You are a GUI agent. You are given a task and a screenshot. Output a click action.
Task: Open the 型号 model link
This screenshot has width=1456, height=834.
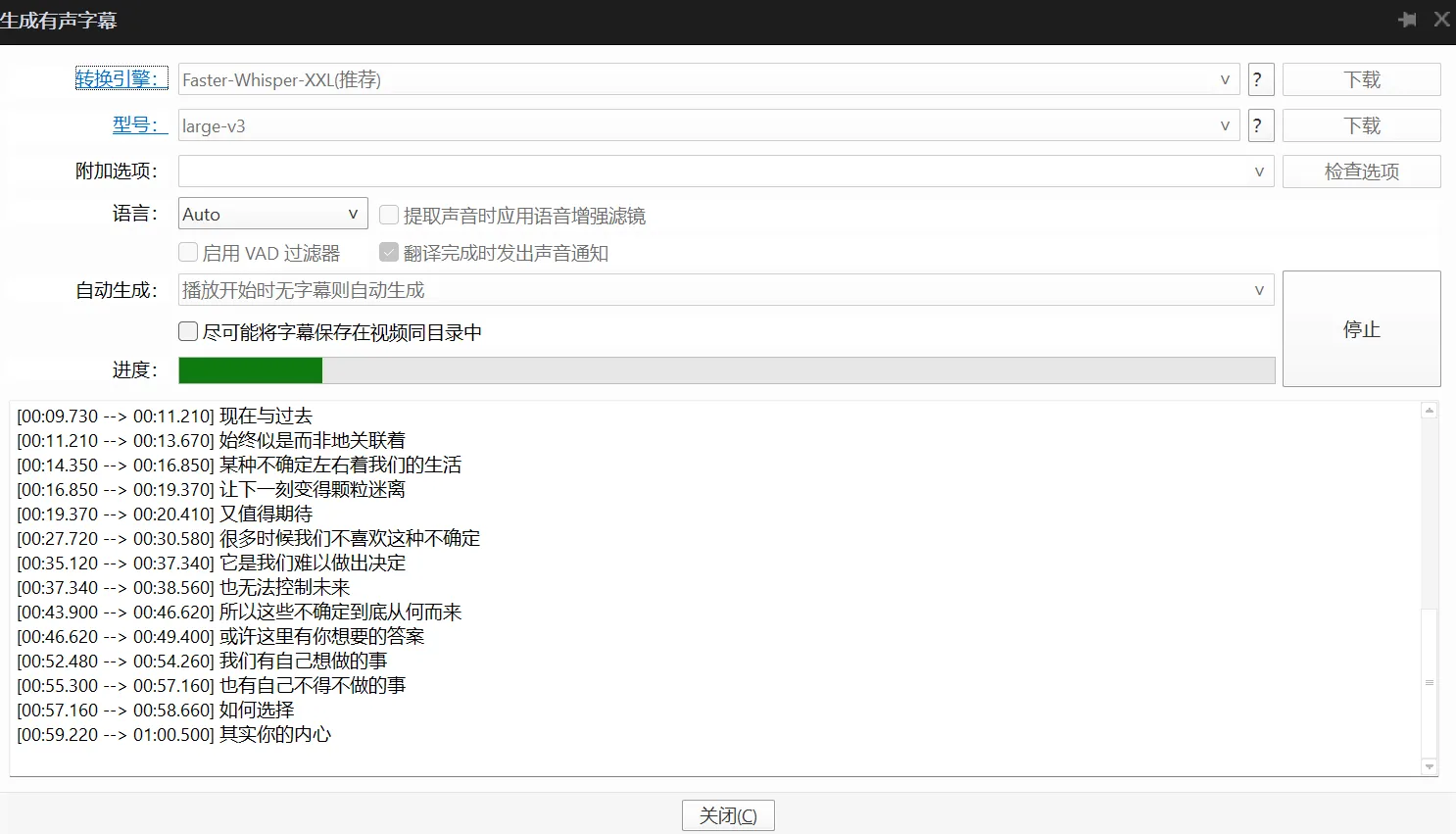[139, 124]
